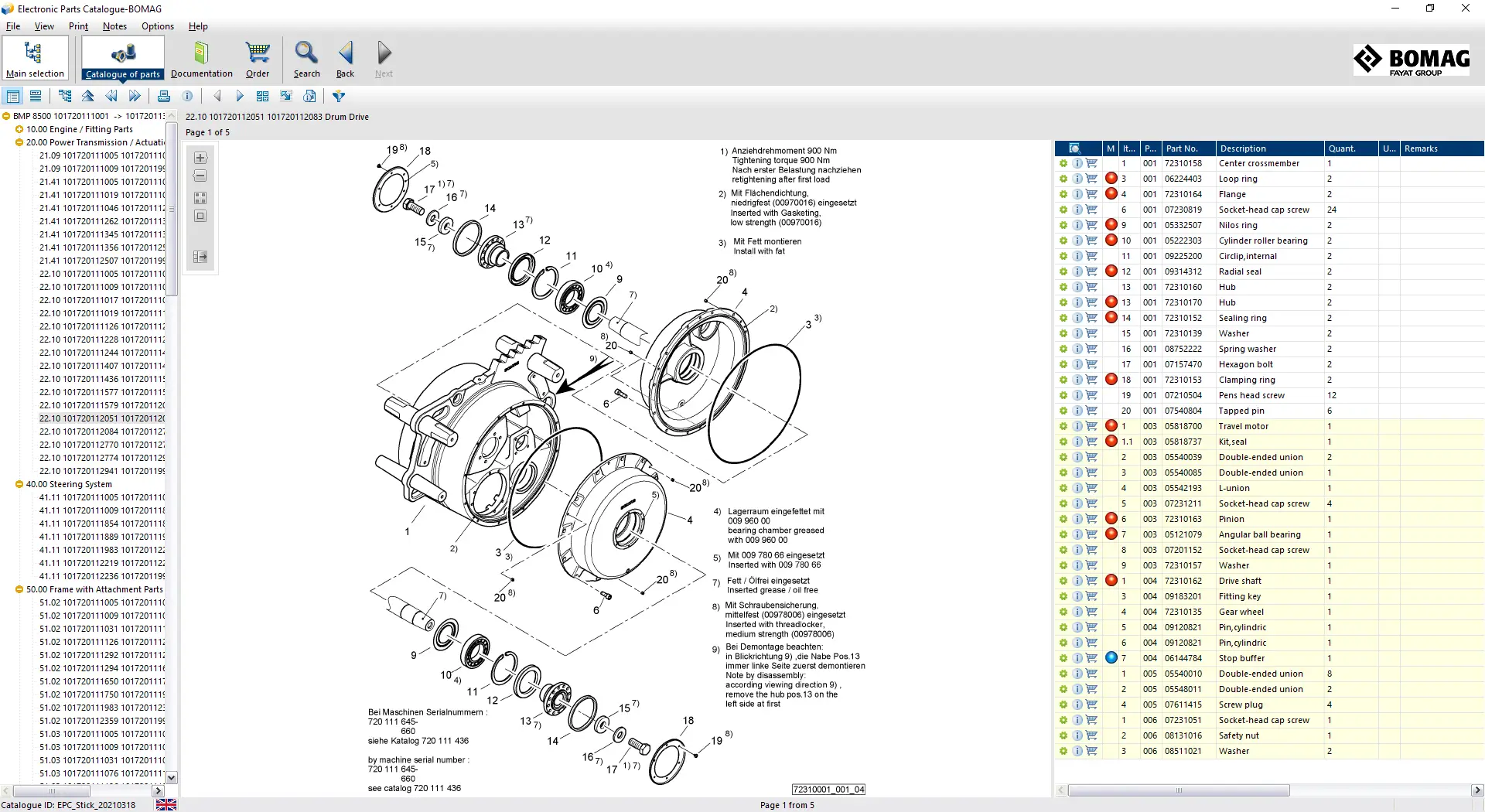1485x812 pixels.
Task: Select the Angular ball bearing row
Action: click(x=1269, y=534)
